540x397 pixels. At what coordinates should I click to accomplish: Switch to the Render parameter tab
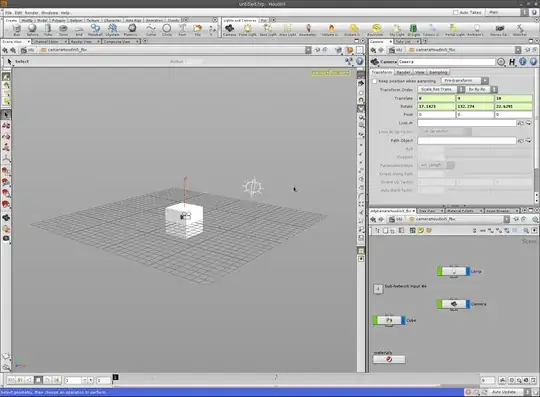[403, 72]
